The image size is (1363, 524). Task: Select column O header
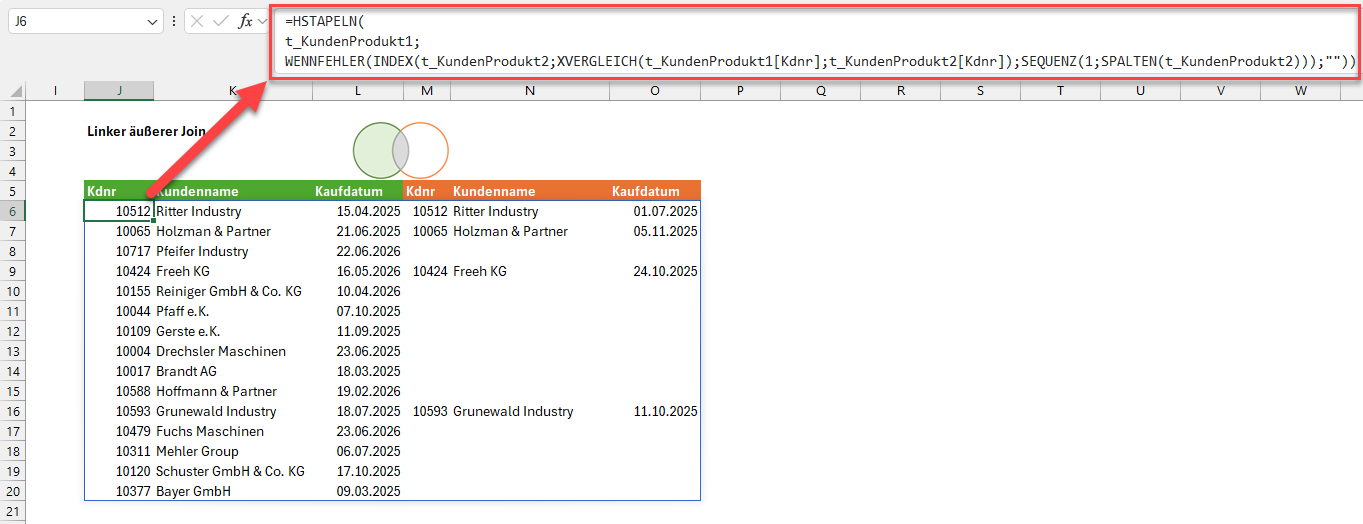655,91
